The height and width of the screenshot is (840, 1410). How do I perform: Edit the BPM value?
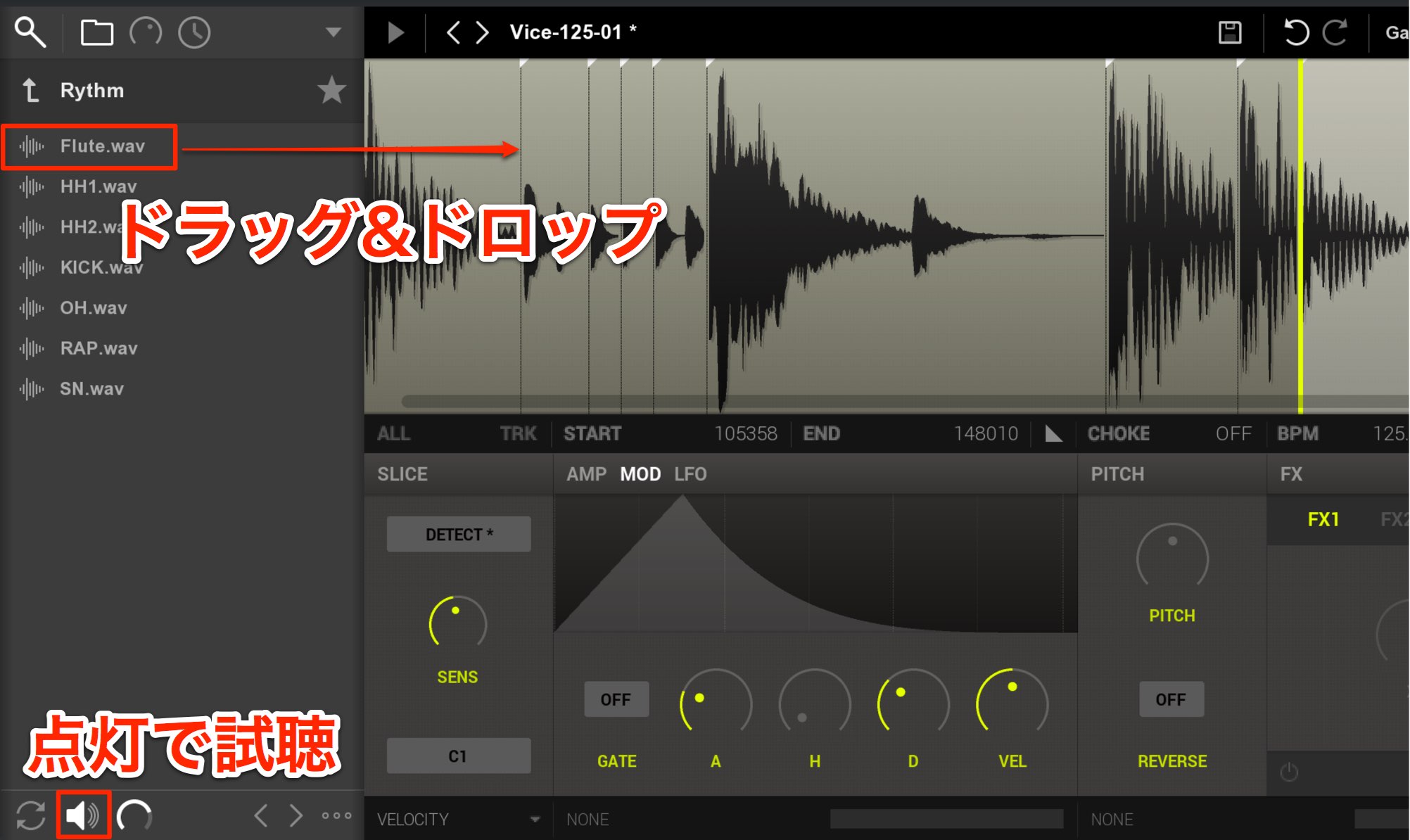tap(1390, 433)
